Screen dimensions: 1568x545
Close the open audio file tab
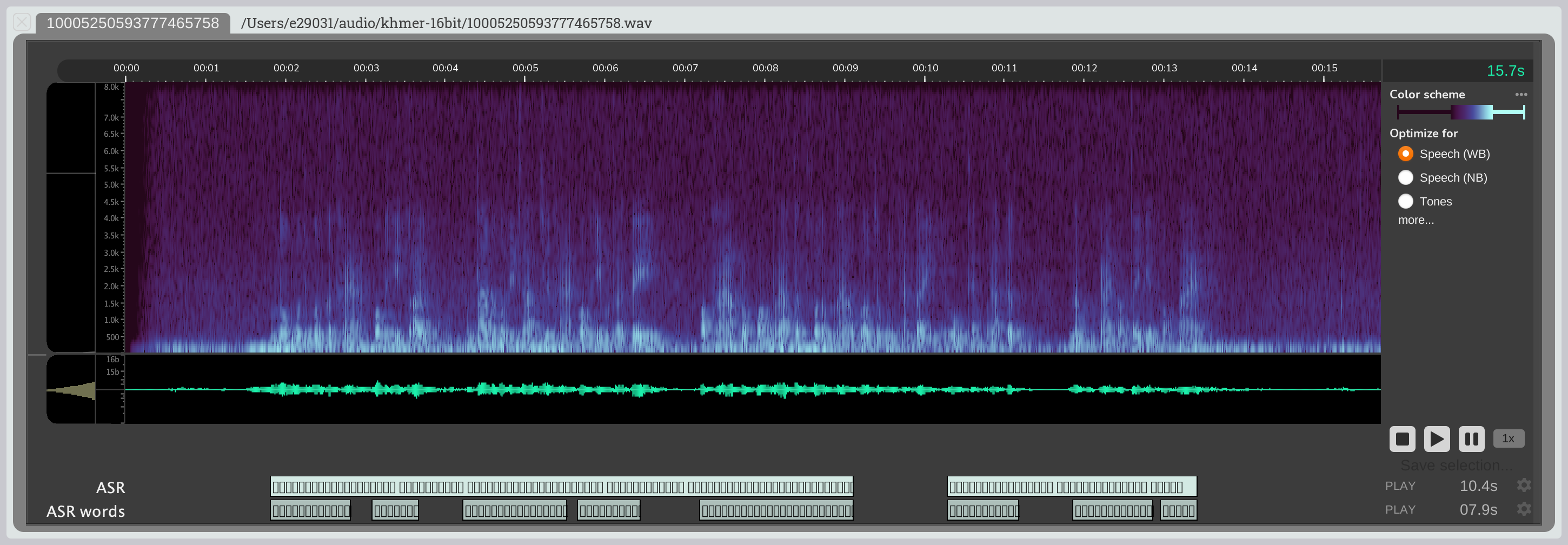click(x=22, y=23)
